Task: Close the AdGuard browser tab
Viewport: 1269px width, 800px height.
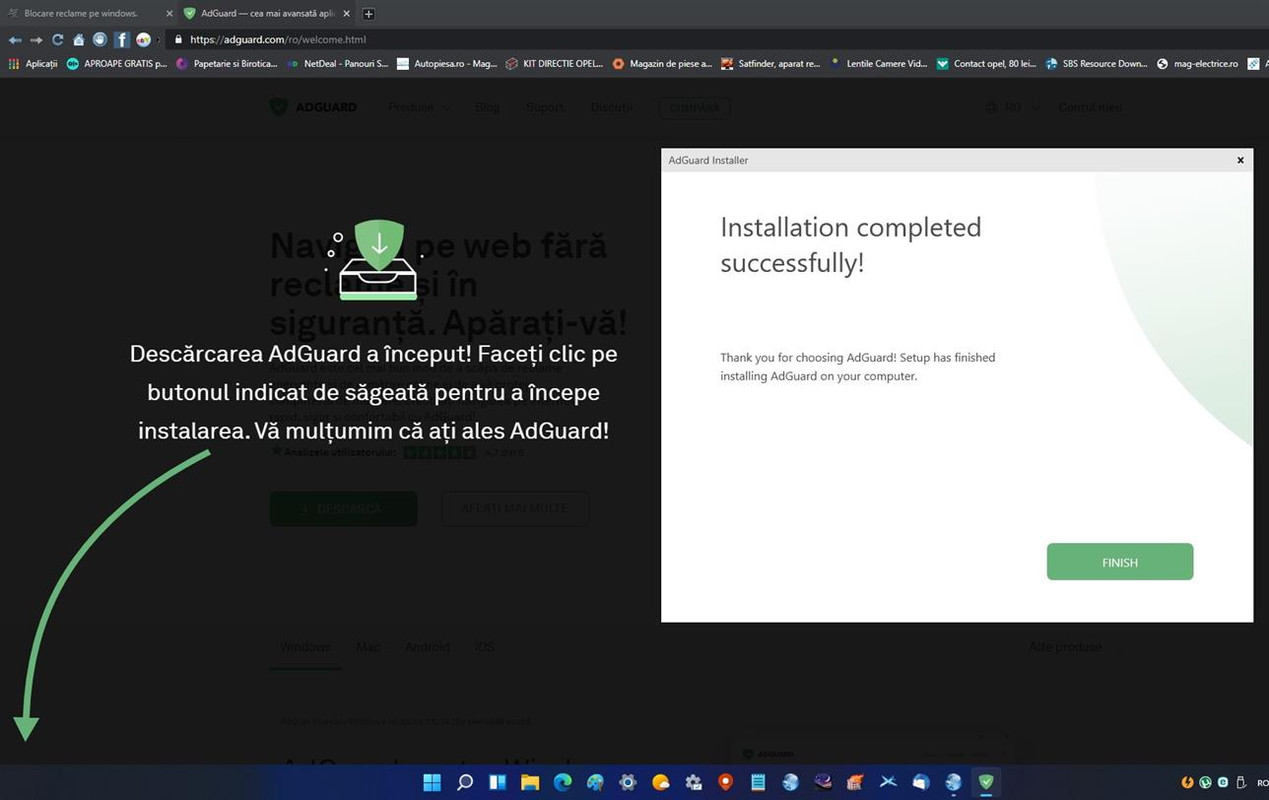Action: (x=346, y=14)
